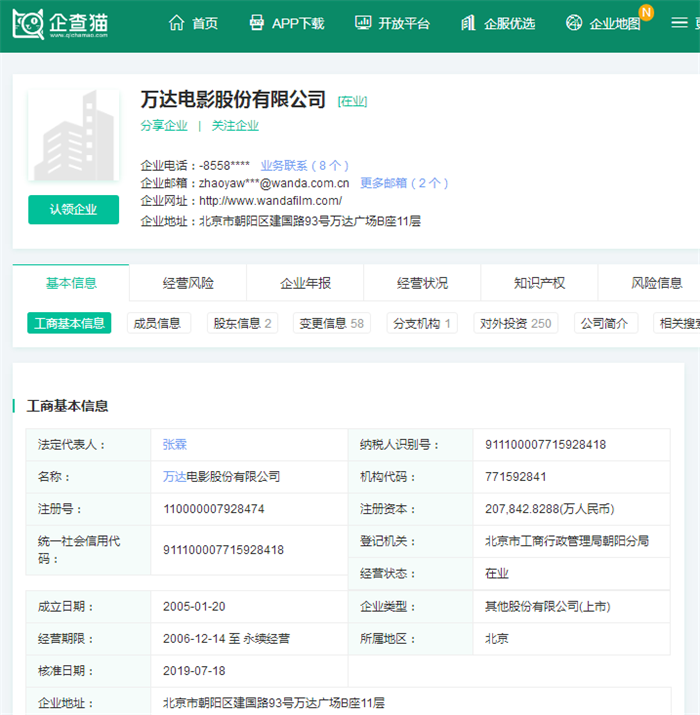Click the company website http://www.wandafilm.com/
Viewport: 700px width, 715px height.
270,201
